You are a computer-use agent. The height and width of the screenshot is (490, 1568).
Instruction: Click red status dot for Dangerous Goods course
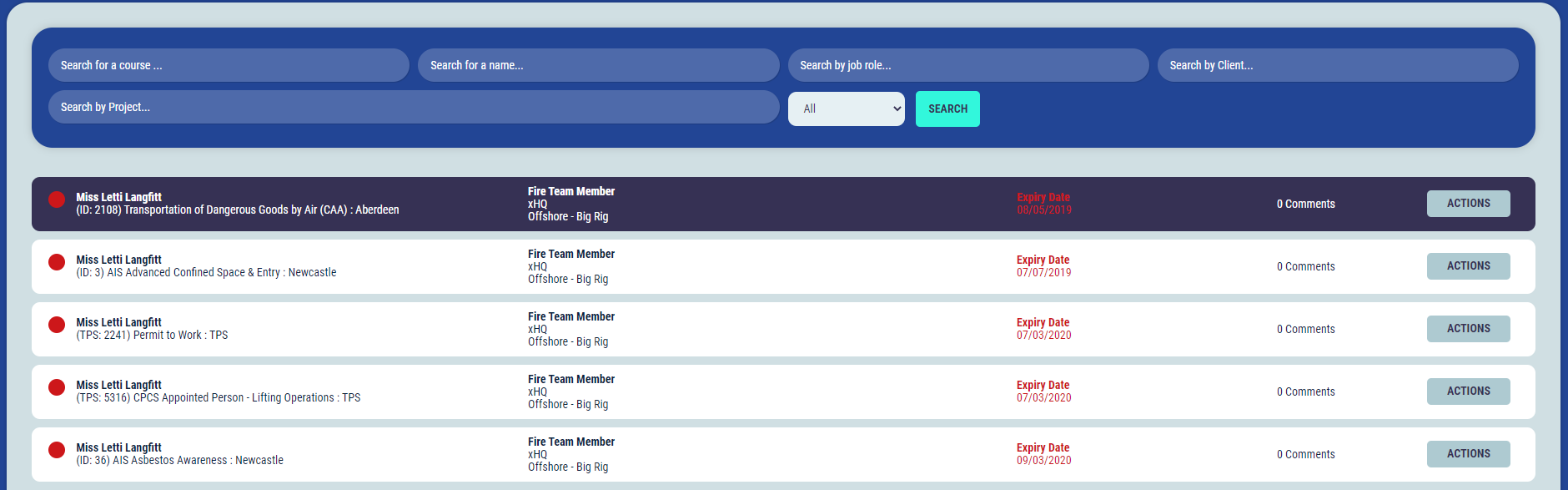coord(57,200)
